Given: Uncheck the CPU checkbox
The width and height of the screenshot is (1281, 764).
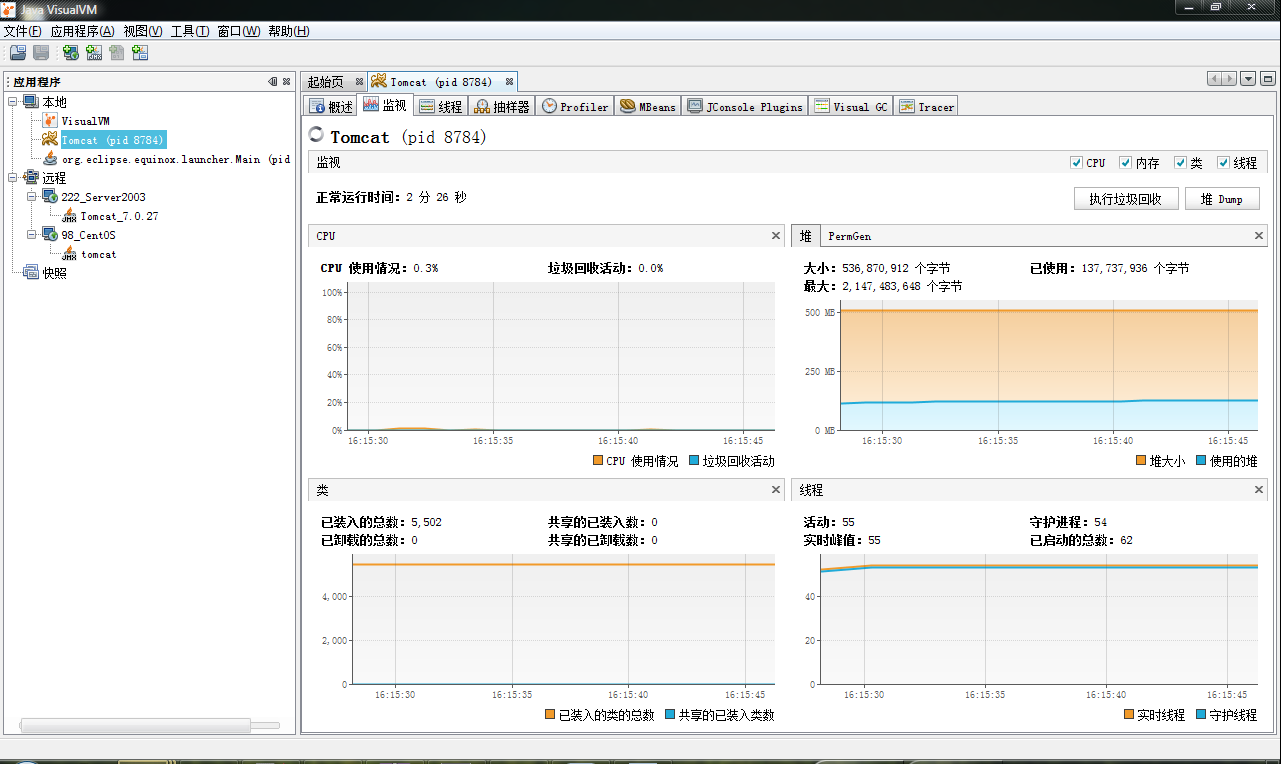Looking at the screenshot, I should pos(1076,163).
